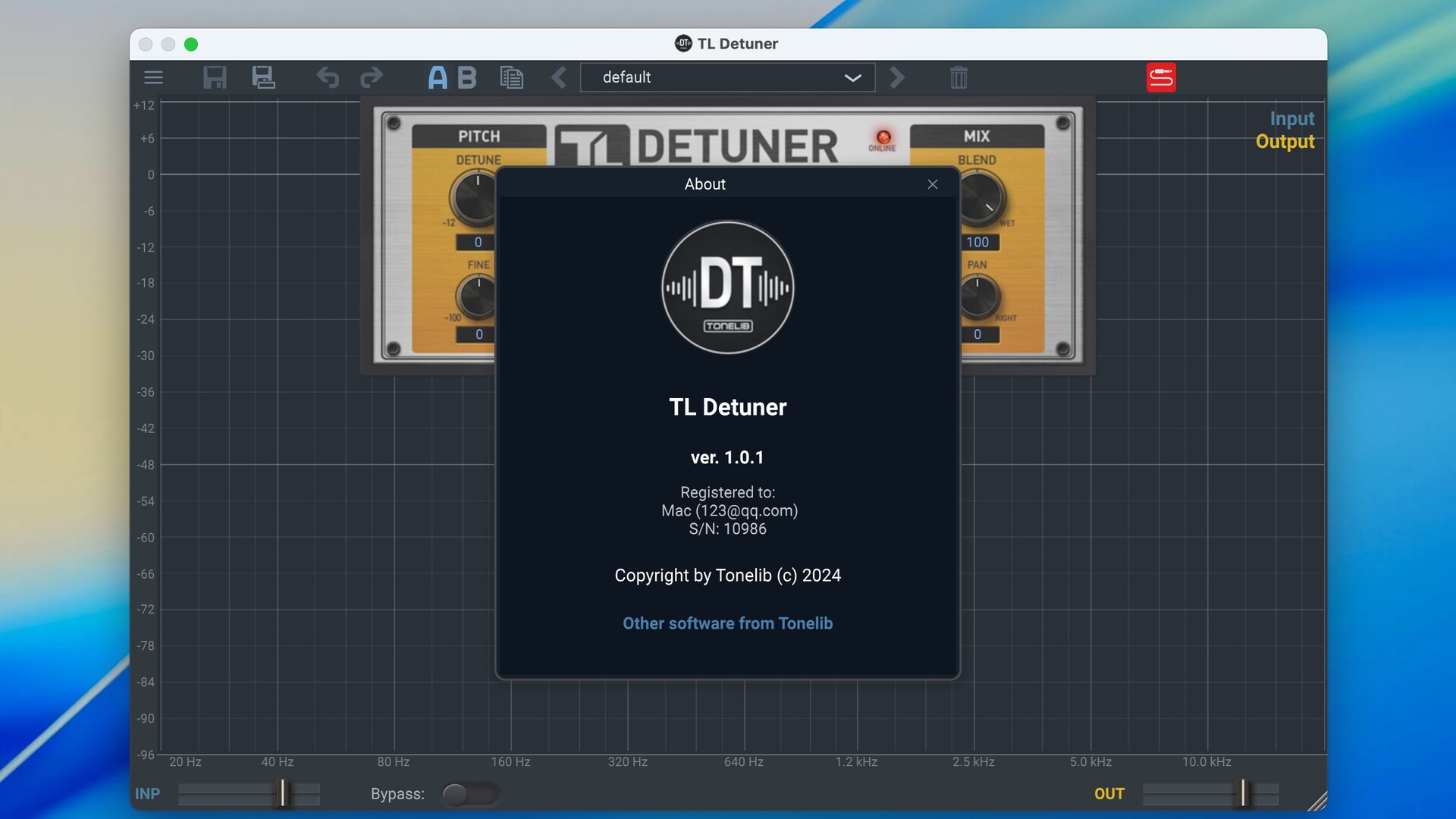Viewport: 1456px width, 819px height.
Task: Click the window resize grip corner
Action: pyautogui.click(x=1318, y=802)
